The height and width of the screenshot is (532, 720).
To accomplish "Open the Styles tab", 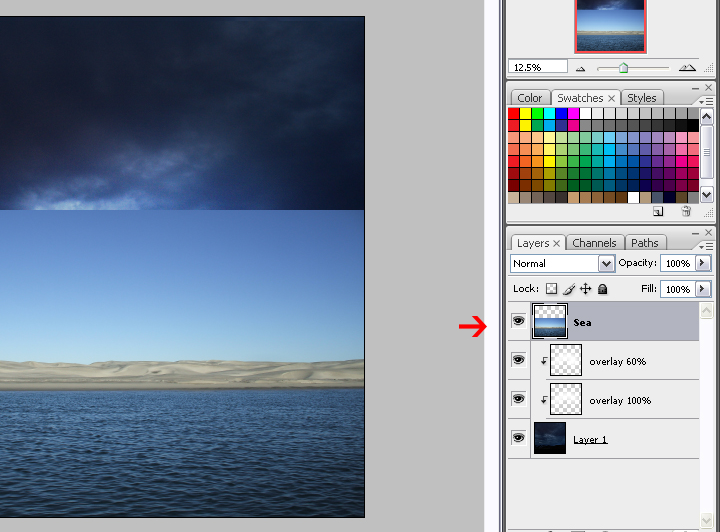I will [642, 98].
